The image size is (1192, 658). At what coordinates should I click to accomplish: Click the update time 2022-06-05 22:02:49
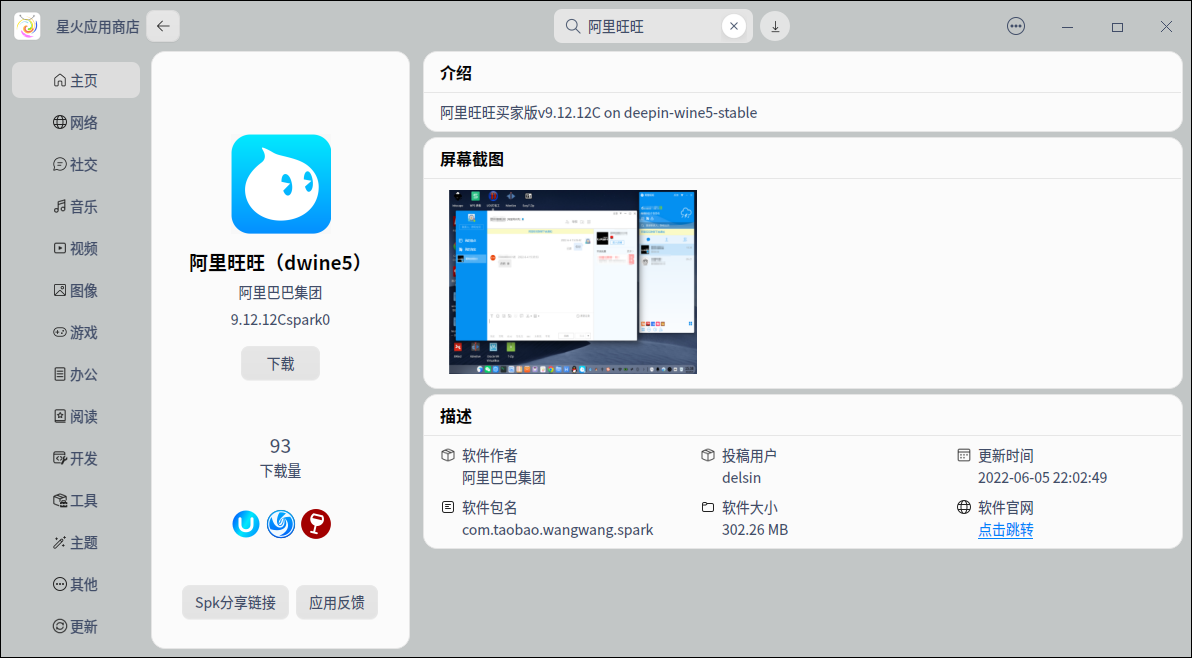click(1042, 478)
